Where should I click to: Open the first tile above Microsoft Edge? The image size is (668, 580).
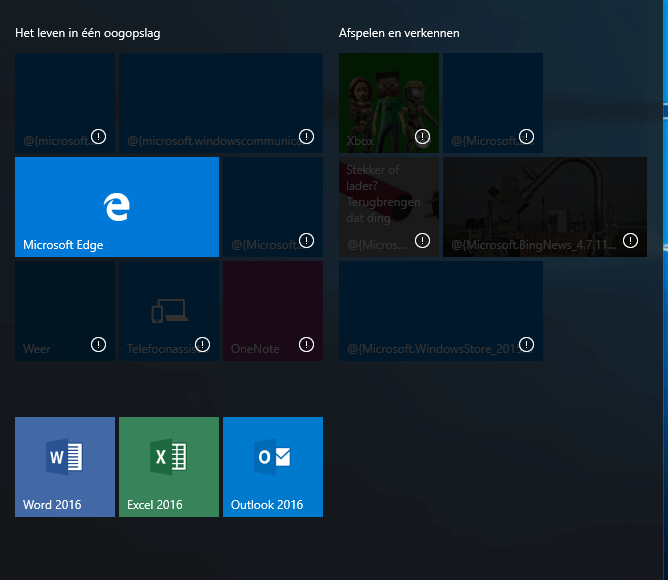(65, 103)
